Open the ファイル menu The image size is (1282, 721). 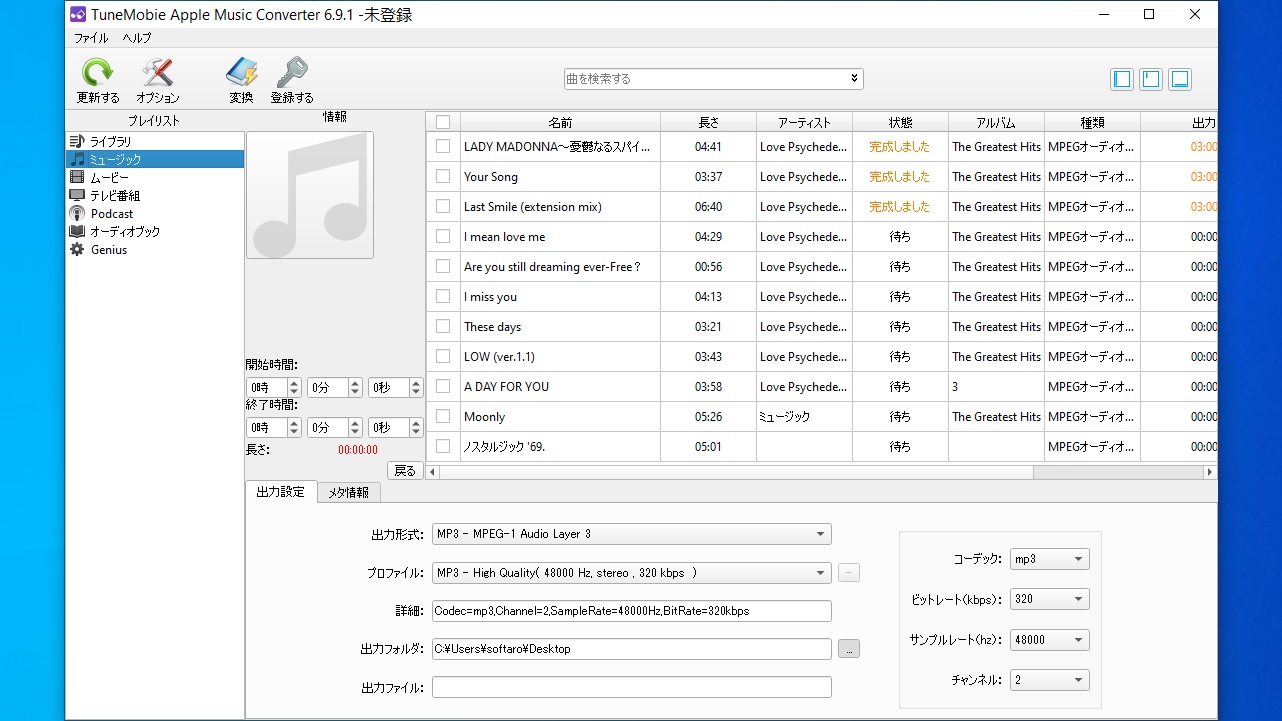click(91, 38)
